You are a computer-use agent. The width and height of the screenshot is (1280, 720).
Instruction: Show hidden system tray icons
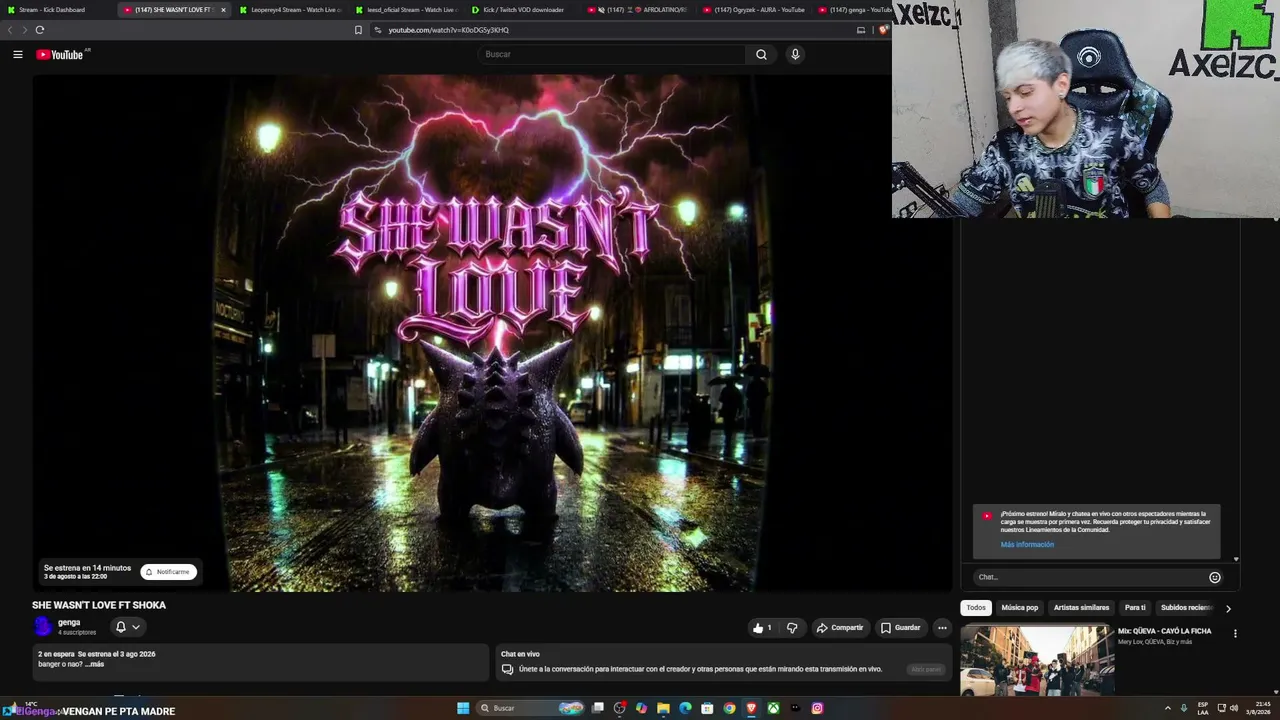click(x=1168, y=708)
